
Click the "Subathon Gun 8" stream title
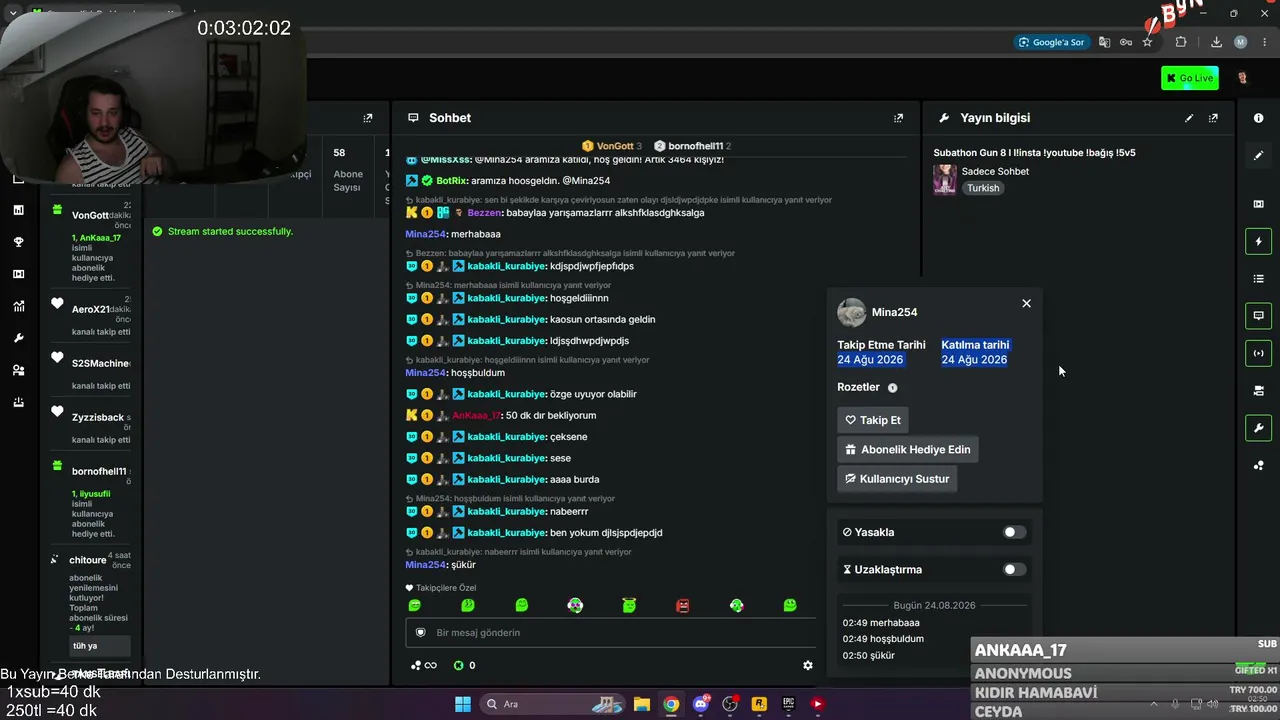[x=1034, y=153]
